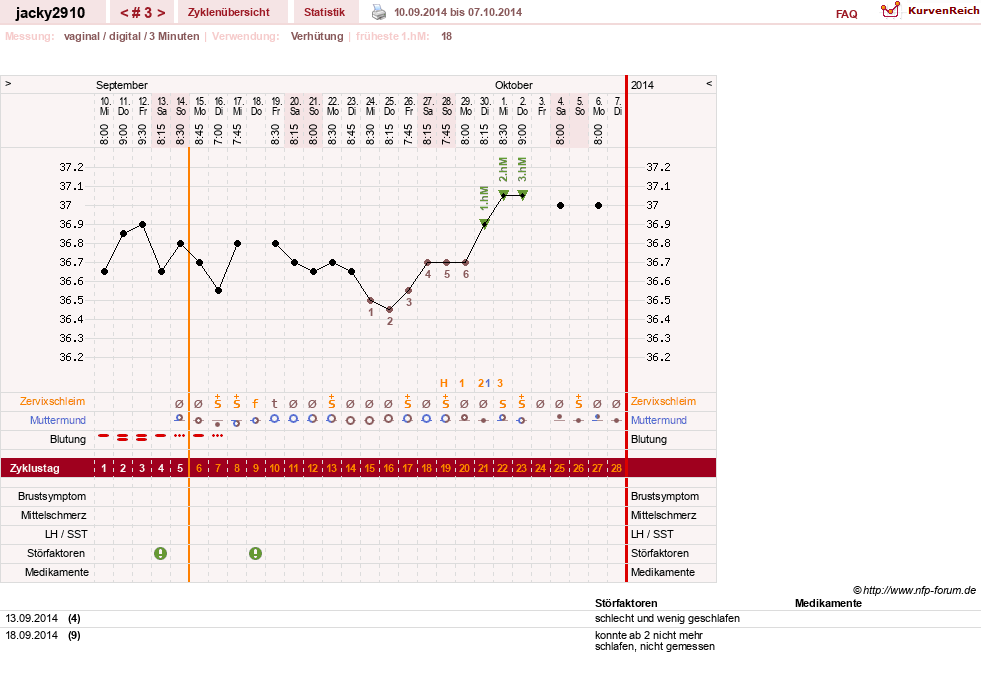Click the Muttermund symbol on cycle day 25
Viewport: 981px width, 676px height.
pos(560,418)
